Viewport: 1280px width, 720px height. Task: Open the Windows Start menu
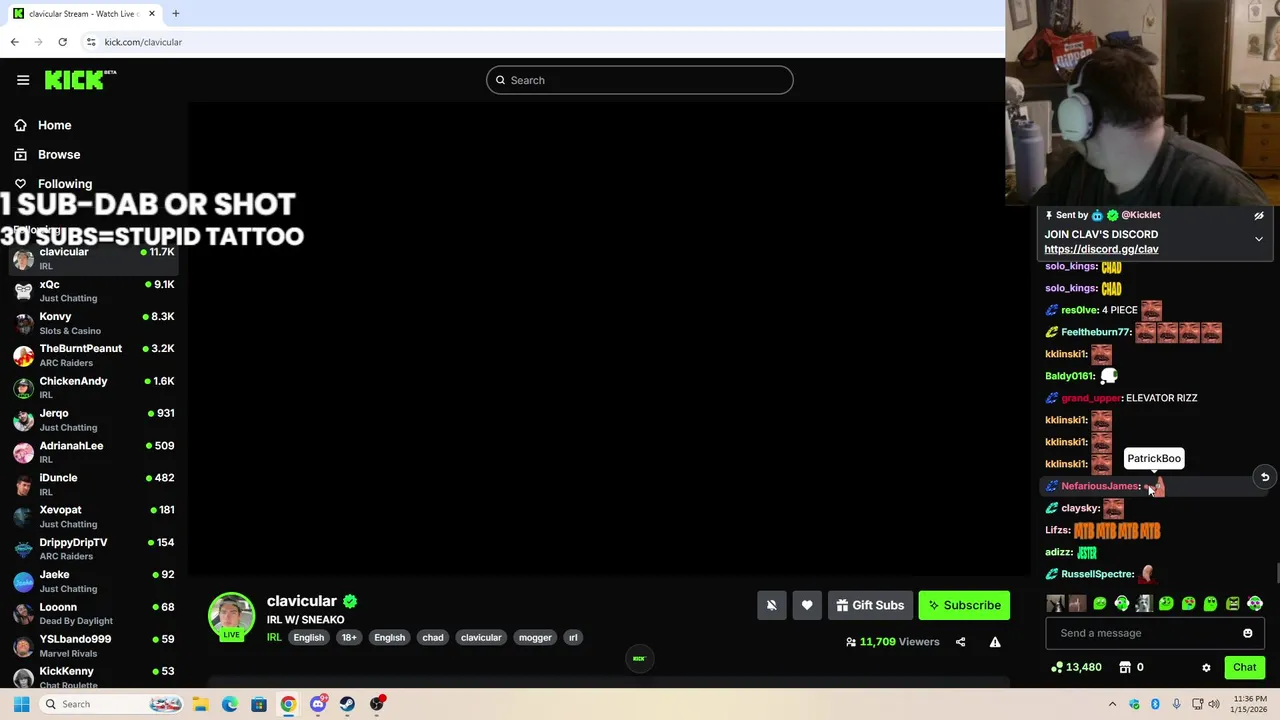21,704
